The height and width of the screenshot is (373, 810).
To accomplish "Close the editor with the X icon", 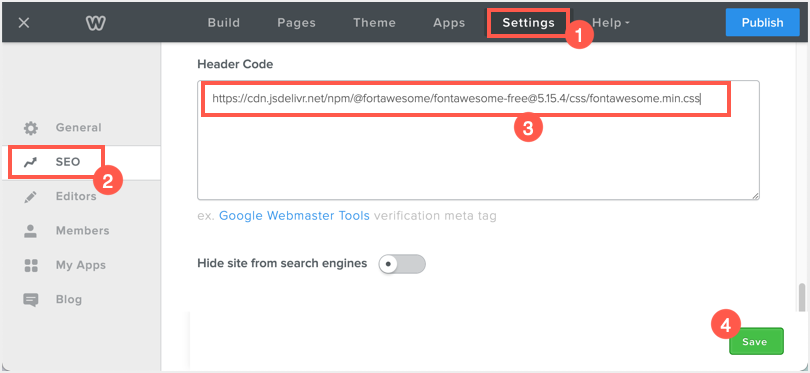I will (x=24, y=23).
